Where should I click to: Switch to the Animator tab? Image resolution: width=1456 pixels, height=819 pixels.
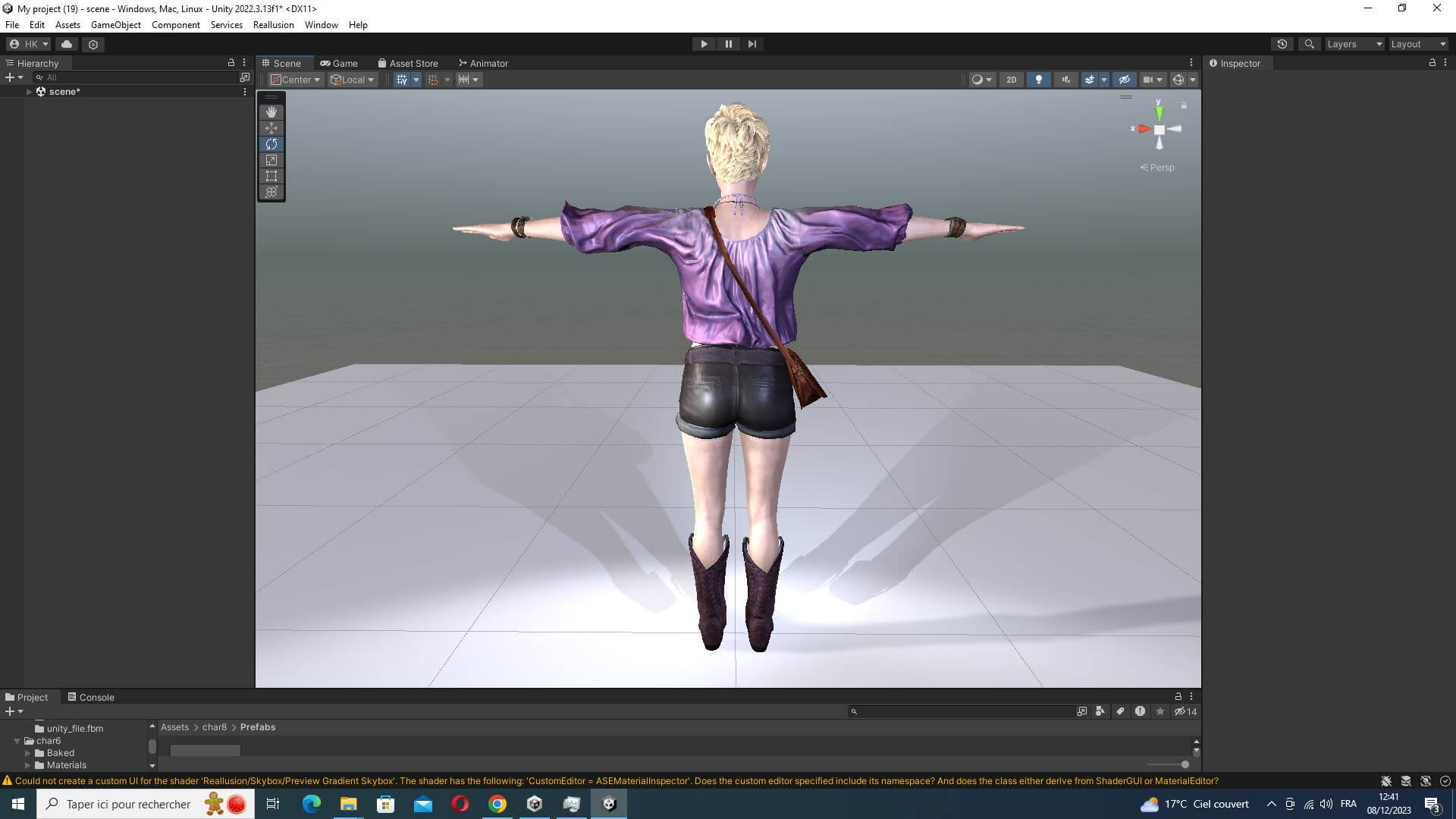click(483, 63)
